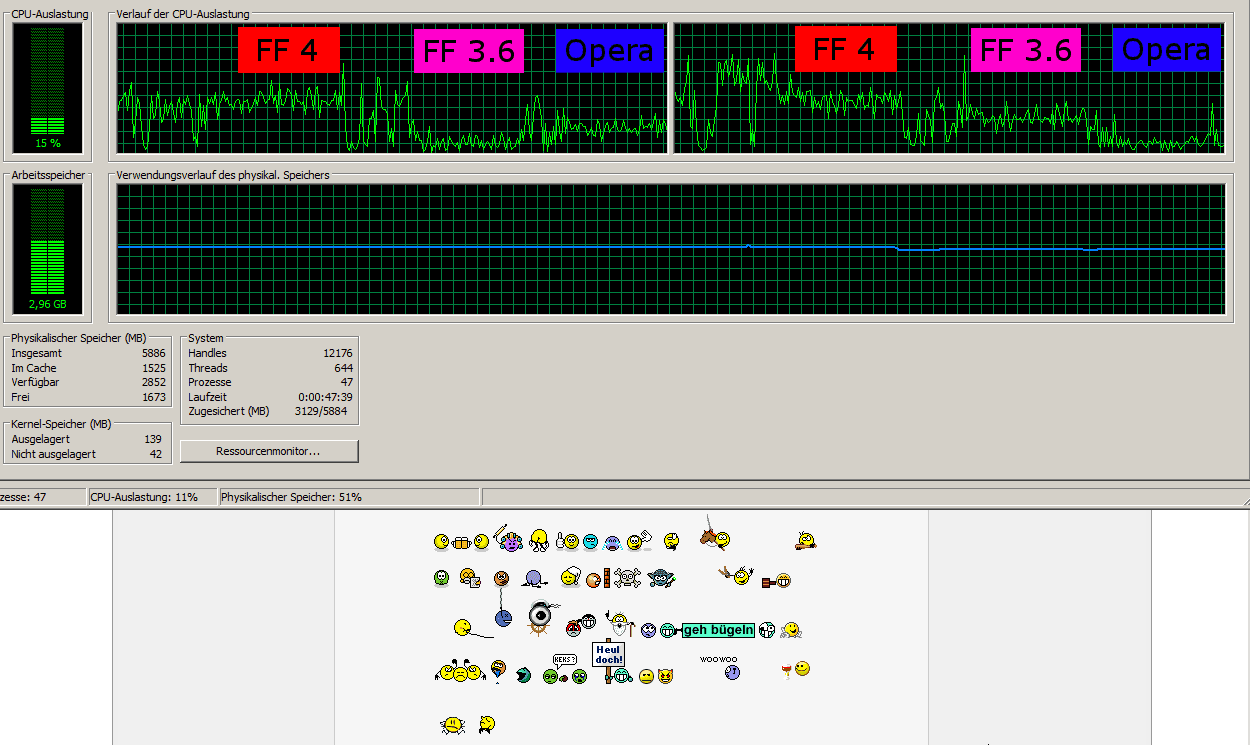Click the yellow smiley with white boots

tap(539, 540)
